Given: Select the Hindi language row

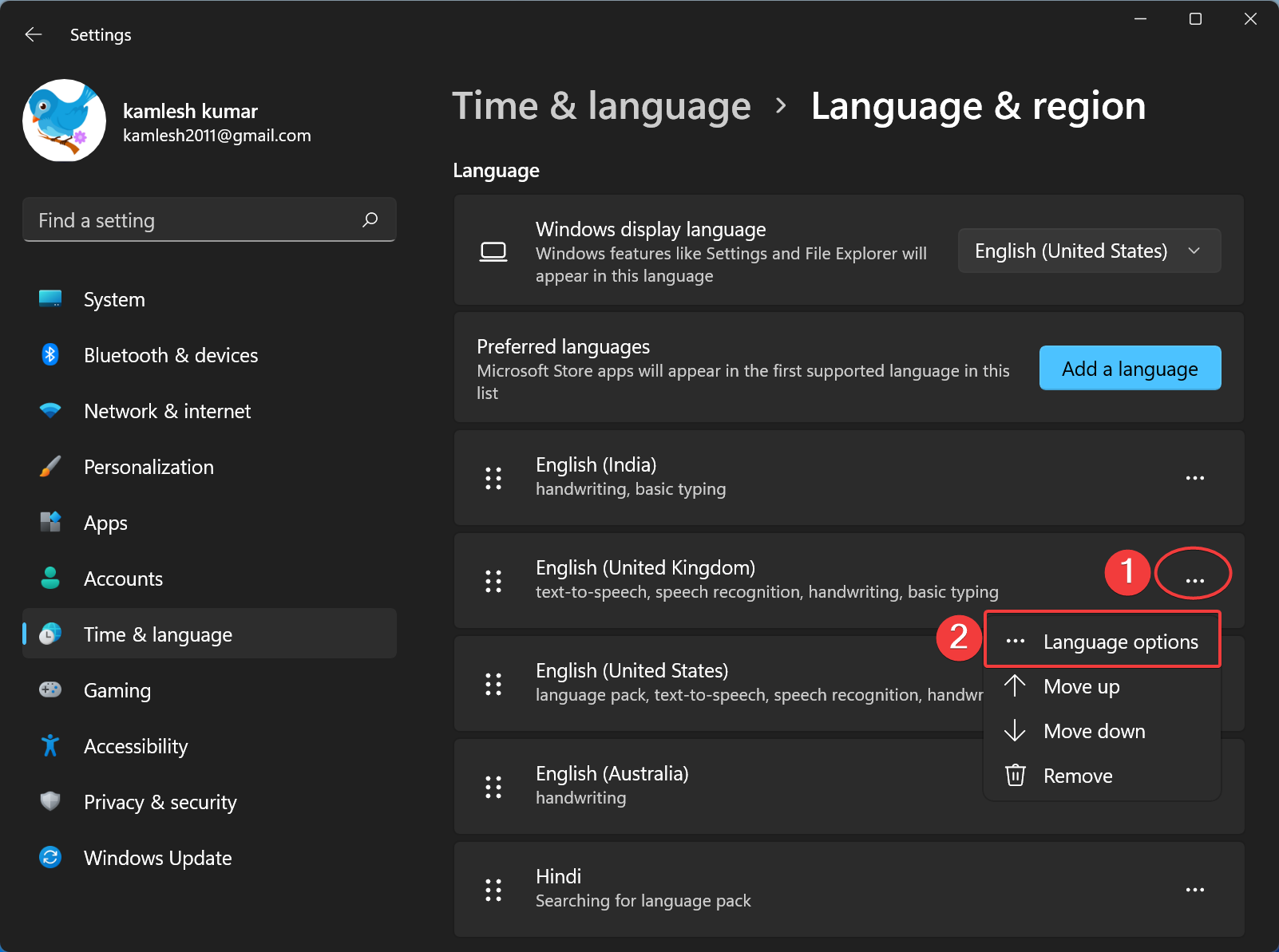Looking at the screenshot, I should pyautogui.click(x=849, y=889).
